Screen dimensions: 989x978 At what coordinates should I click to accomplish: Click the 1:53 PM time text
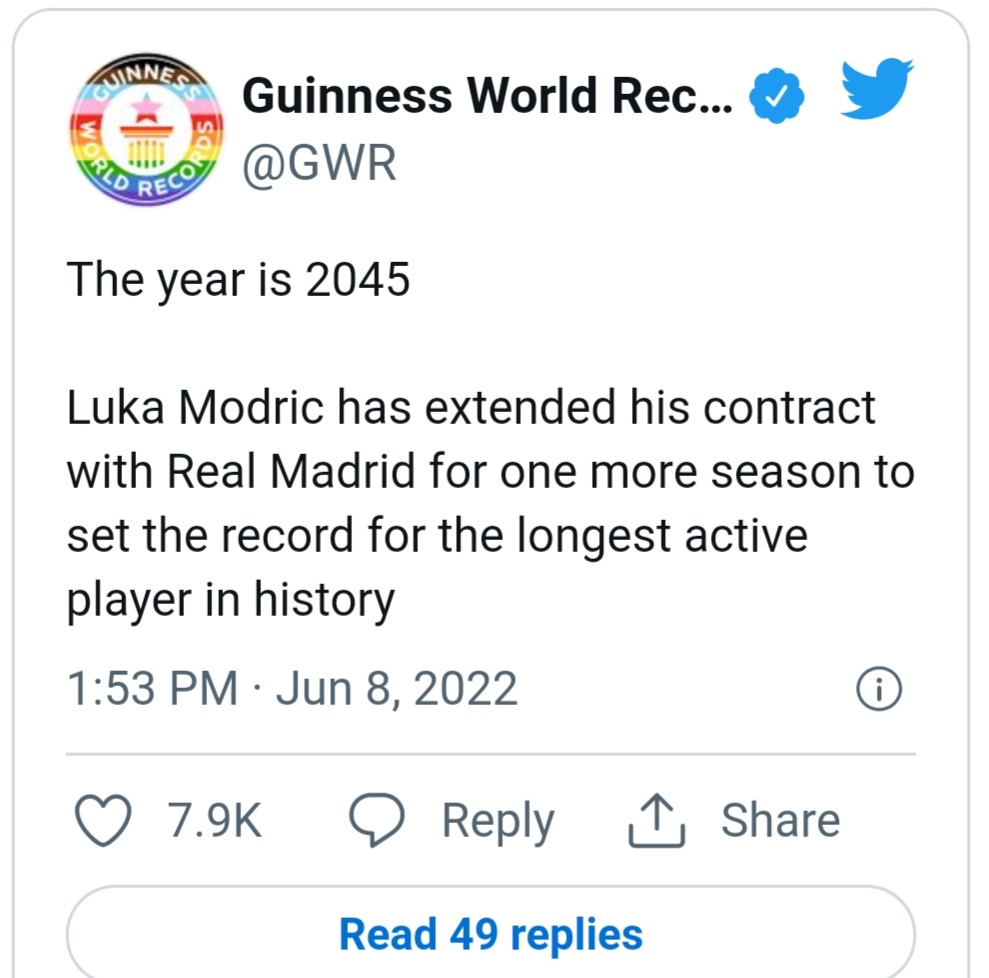tap(152, 689)
